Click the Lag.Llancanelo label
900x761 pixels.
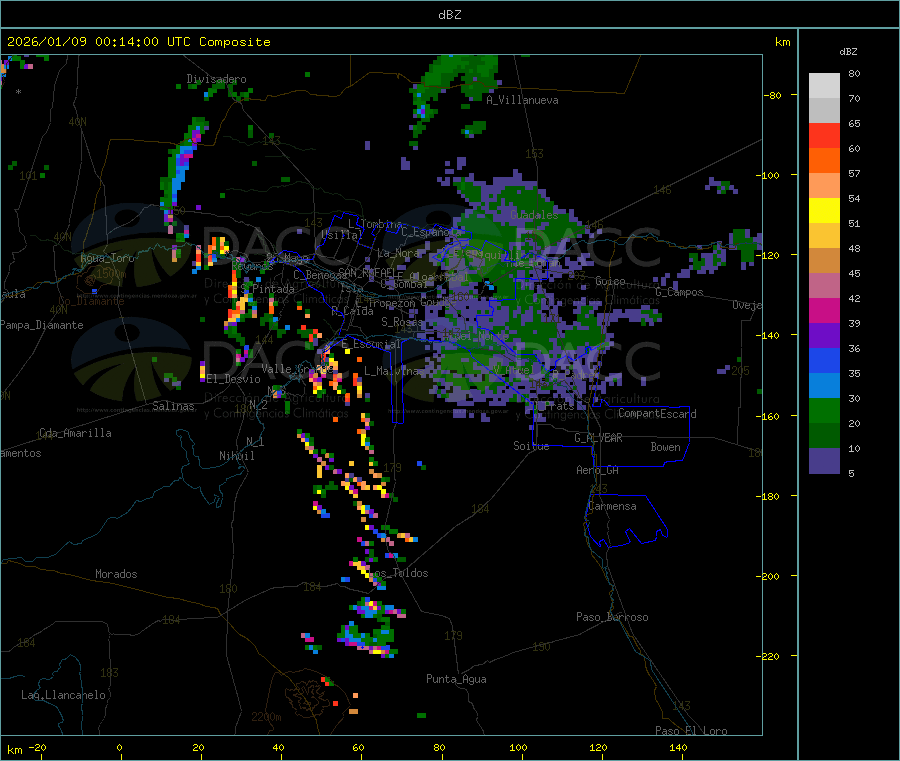click(63, 695)
